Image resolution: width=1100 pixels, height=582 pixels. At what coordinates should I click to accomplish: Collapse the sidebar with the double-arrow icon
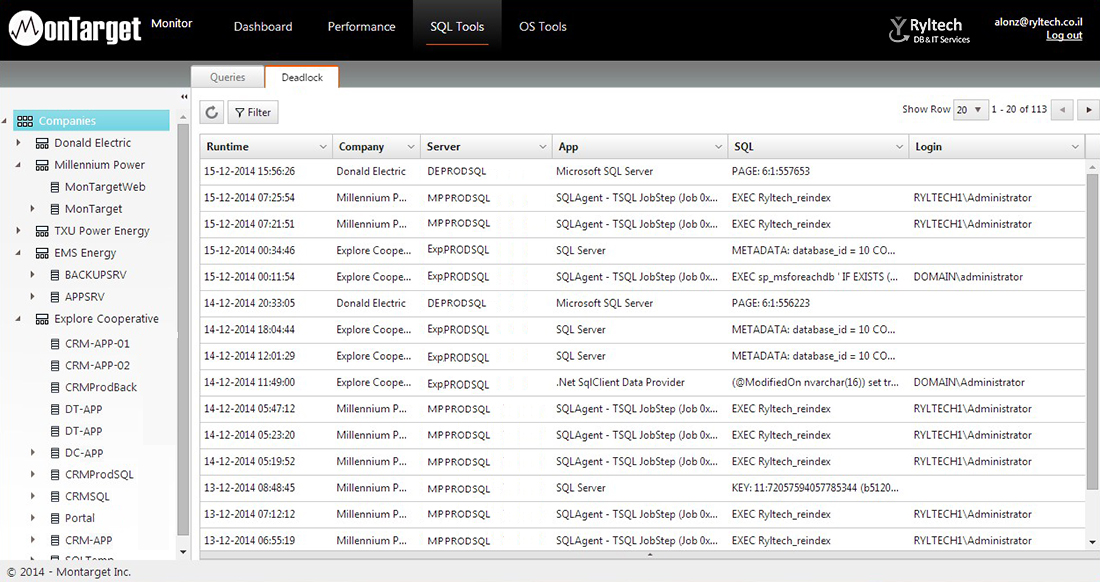click(184, 97)
